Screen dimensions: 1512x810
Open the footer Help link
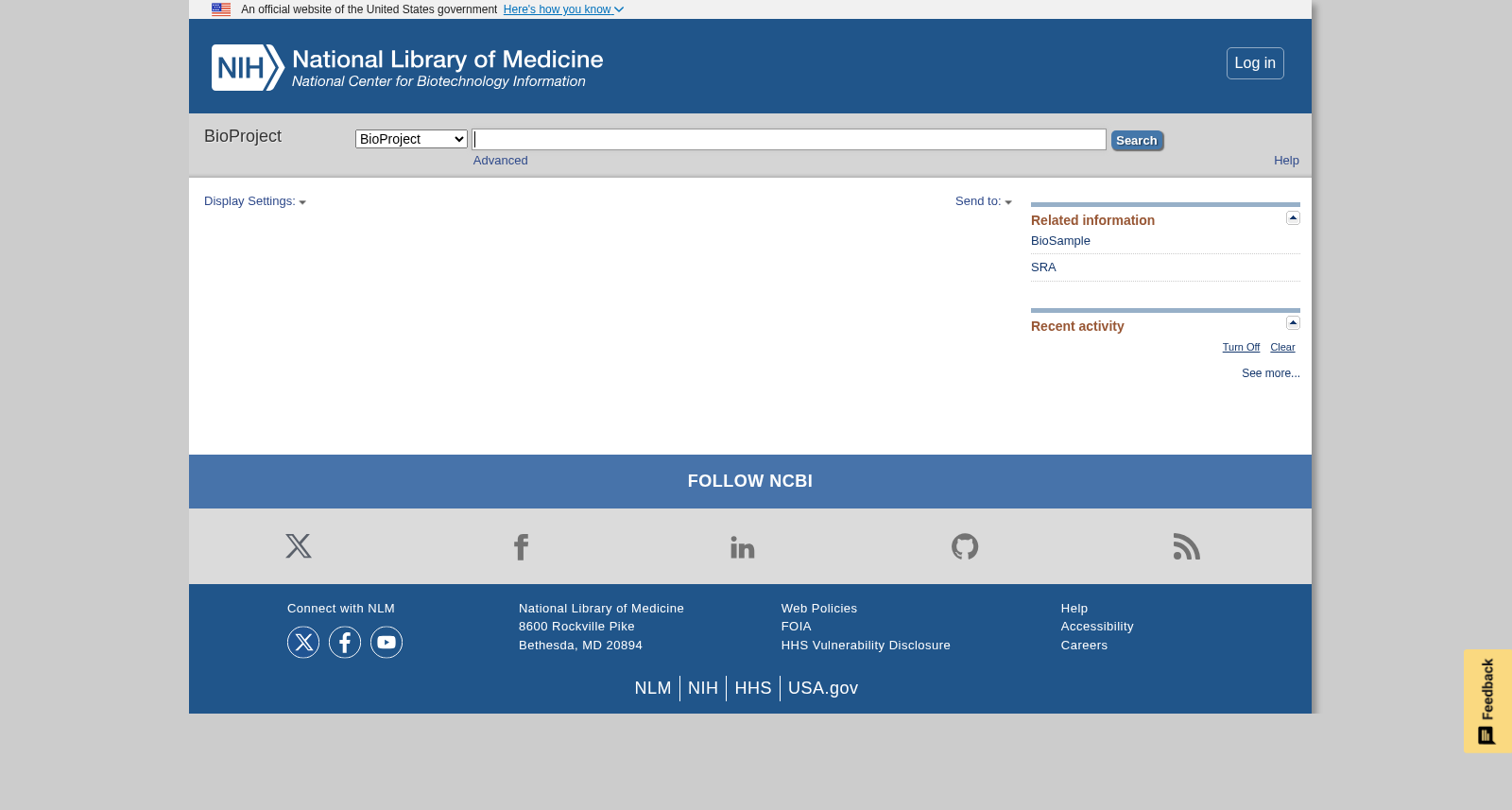click(1074, 609)
